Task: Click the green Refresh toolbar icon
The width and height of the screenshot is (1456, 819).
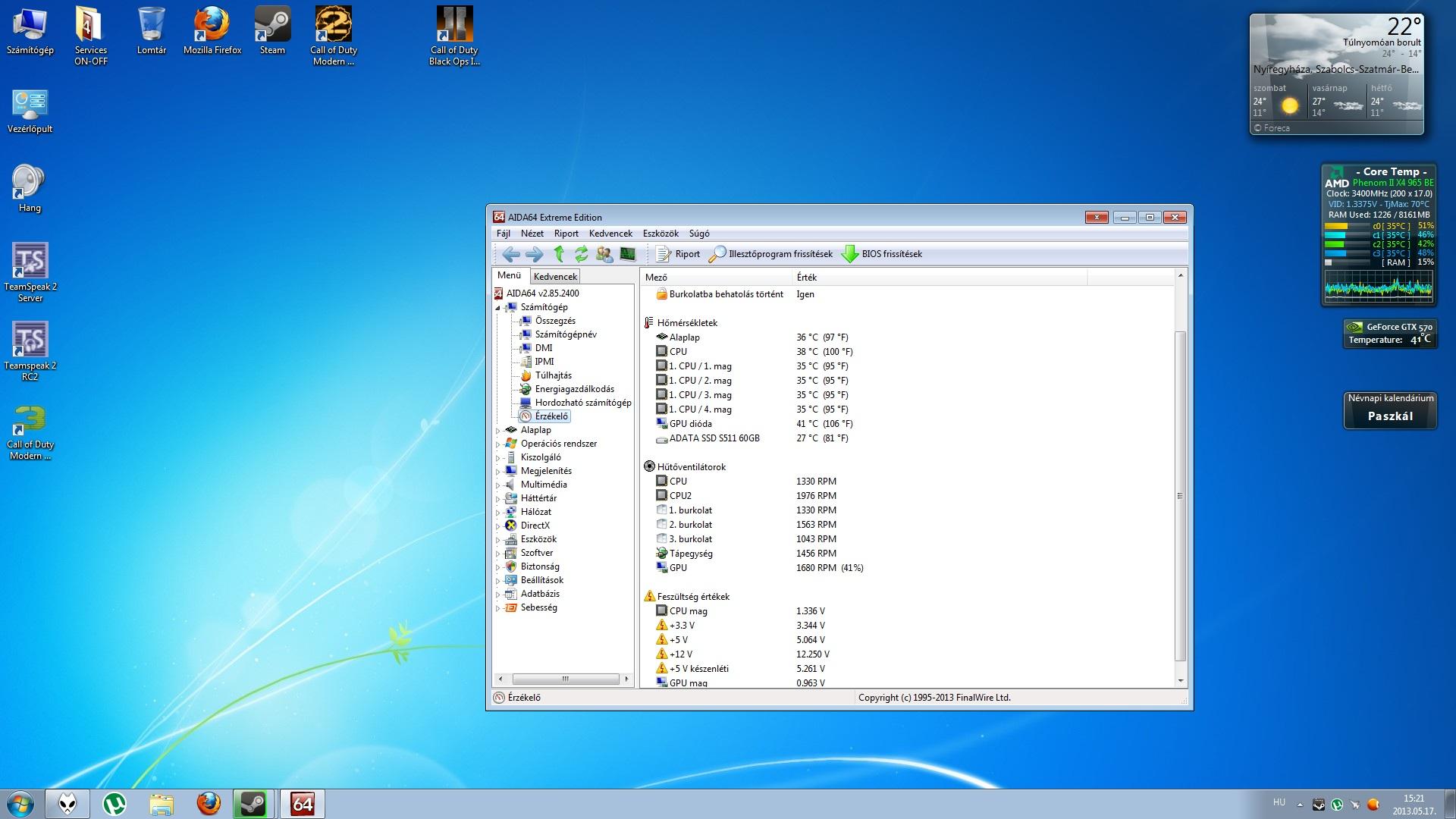Action: coord(581,254)
